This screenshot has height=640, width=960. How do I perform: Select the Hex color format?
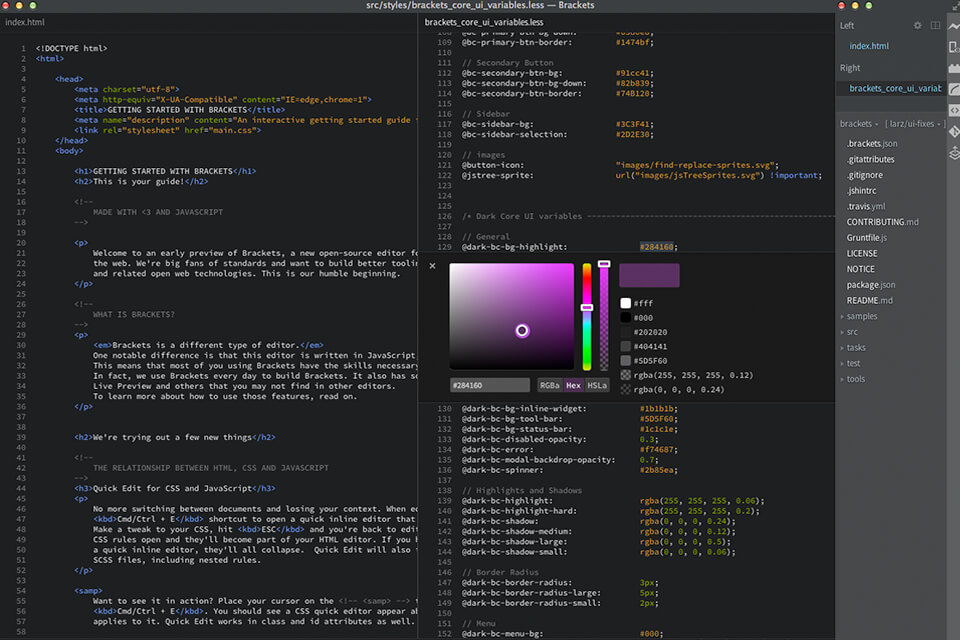(x=573, y=385)
